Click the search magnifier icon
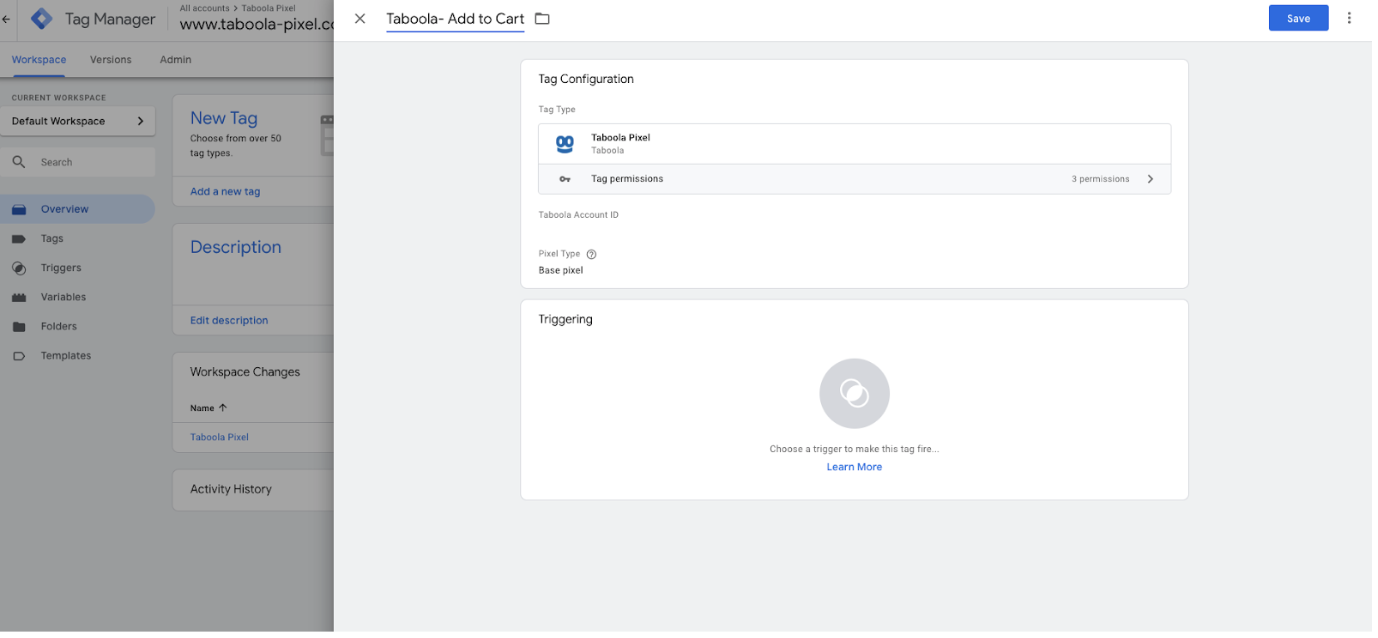This screenshot has width=1378, height=638. pos(19,162)
